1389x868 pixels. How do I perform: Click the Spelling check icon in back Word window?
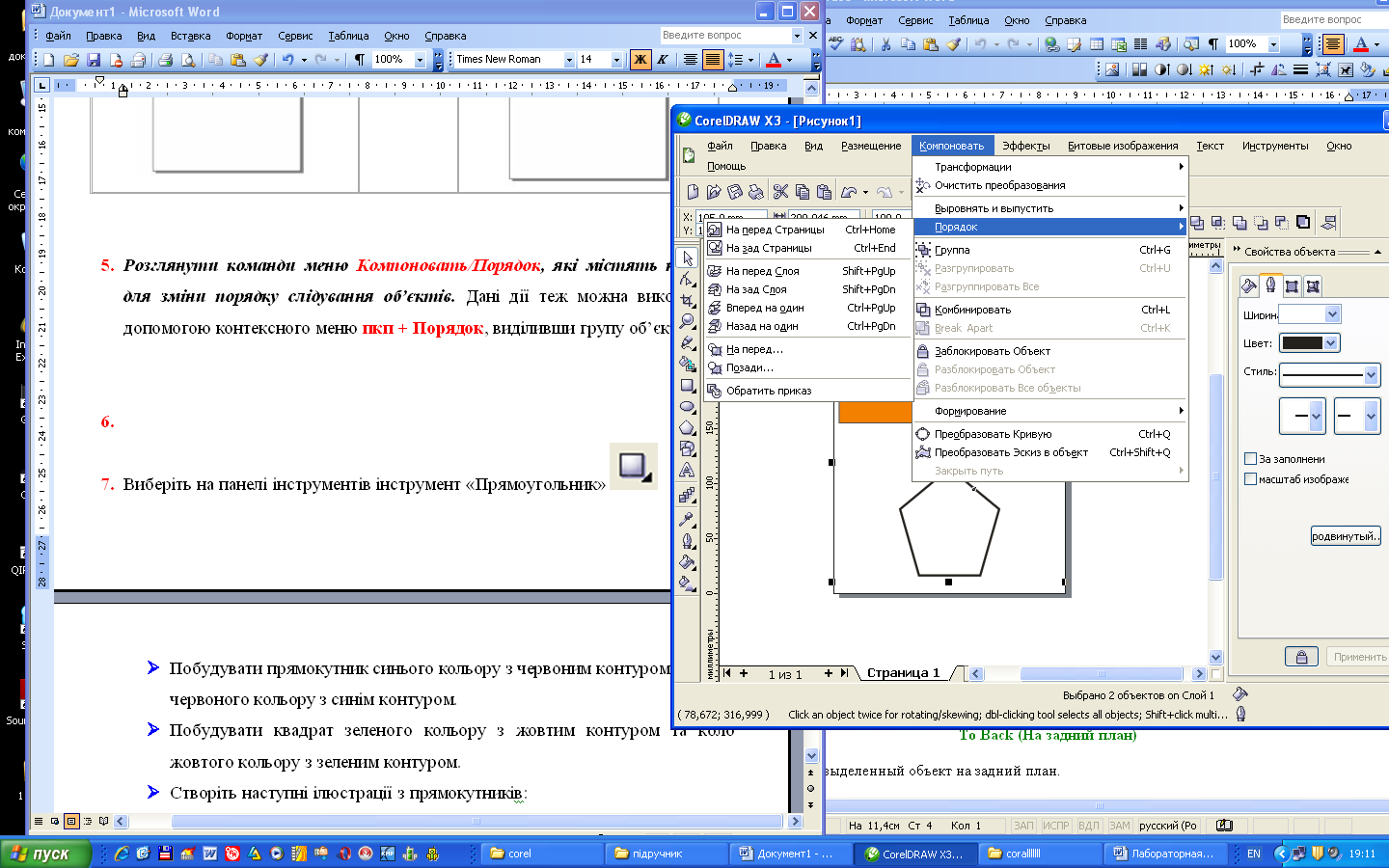click(x=835, y=44)
